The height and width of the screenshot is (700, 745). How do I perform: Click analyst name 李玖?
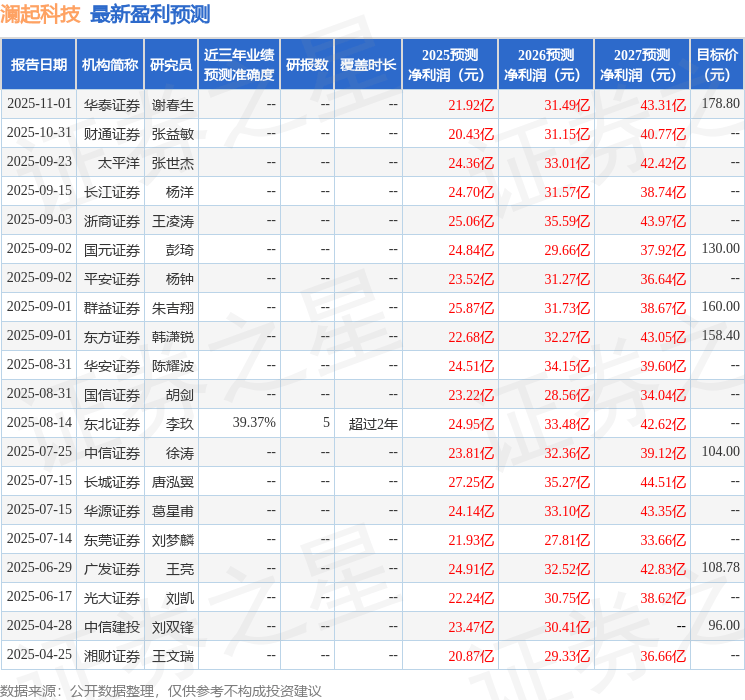pyautogui.click(x=180, y=424)
